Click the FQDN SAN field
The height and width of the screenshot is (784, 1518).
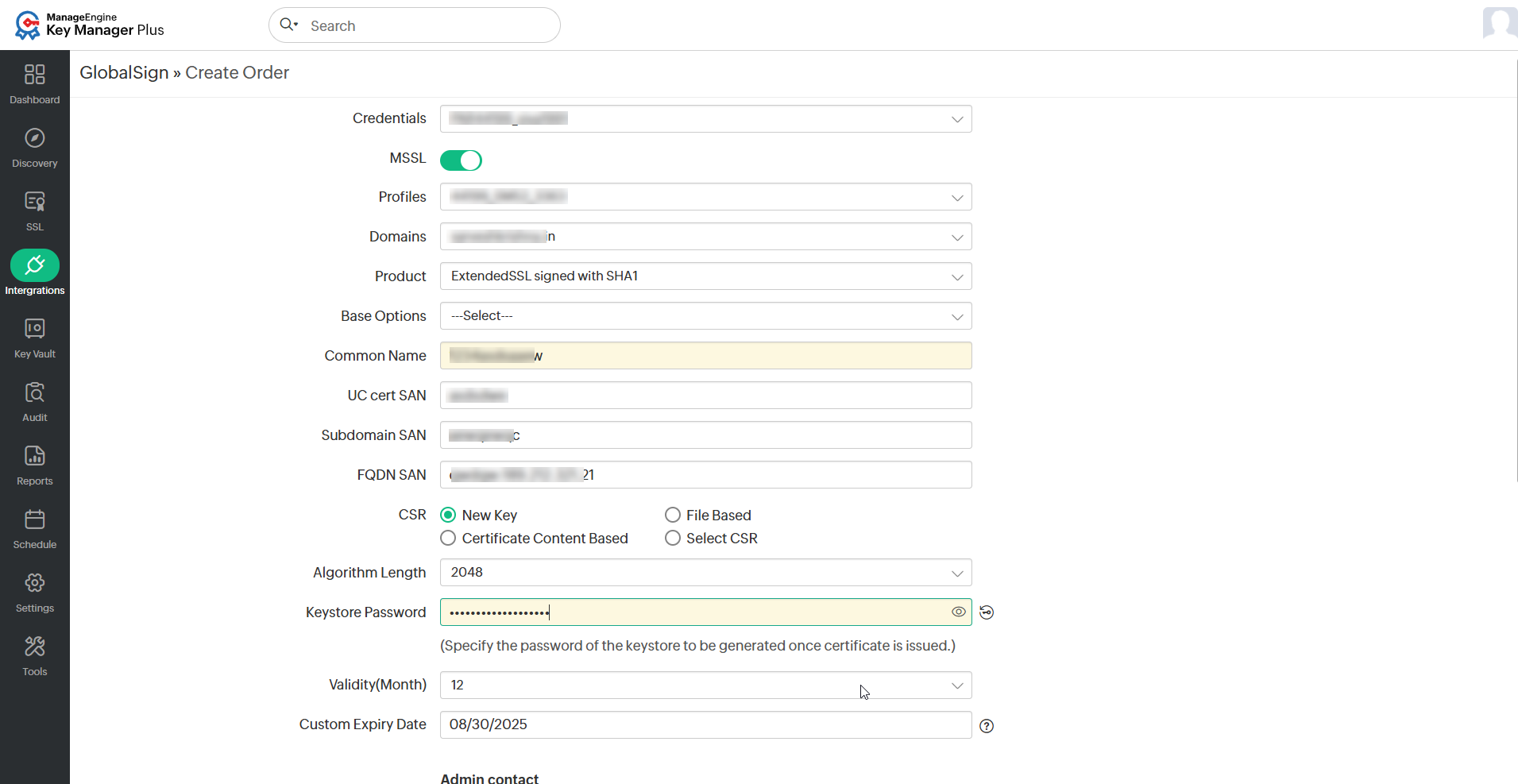pyautogui.click(x=706, y=475)
